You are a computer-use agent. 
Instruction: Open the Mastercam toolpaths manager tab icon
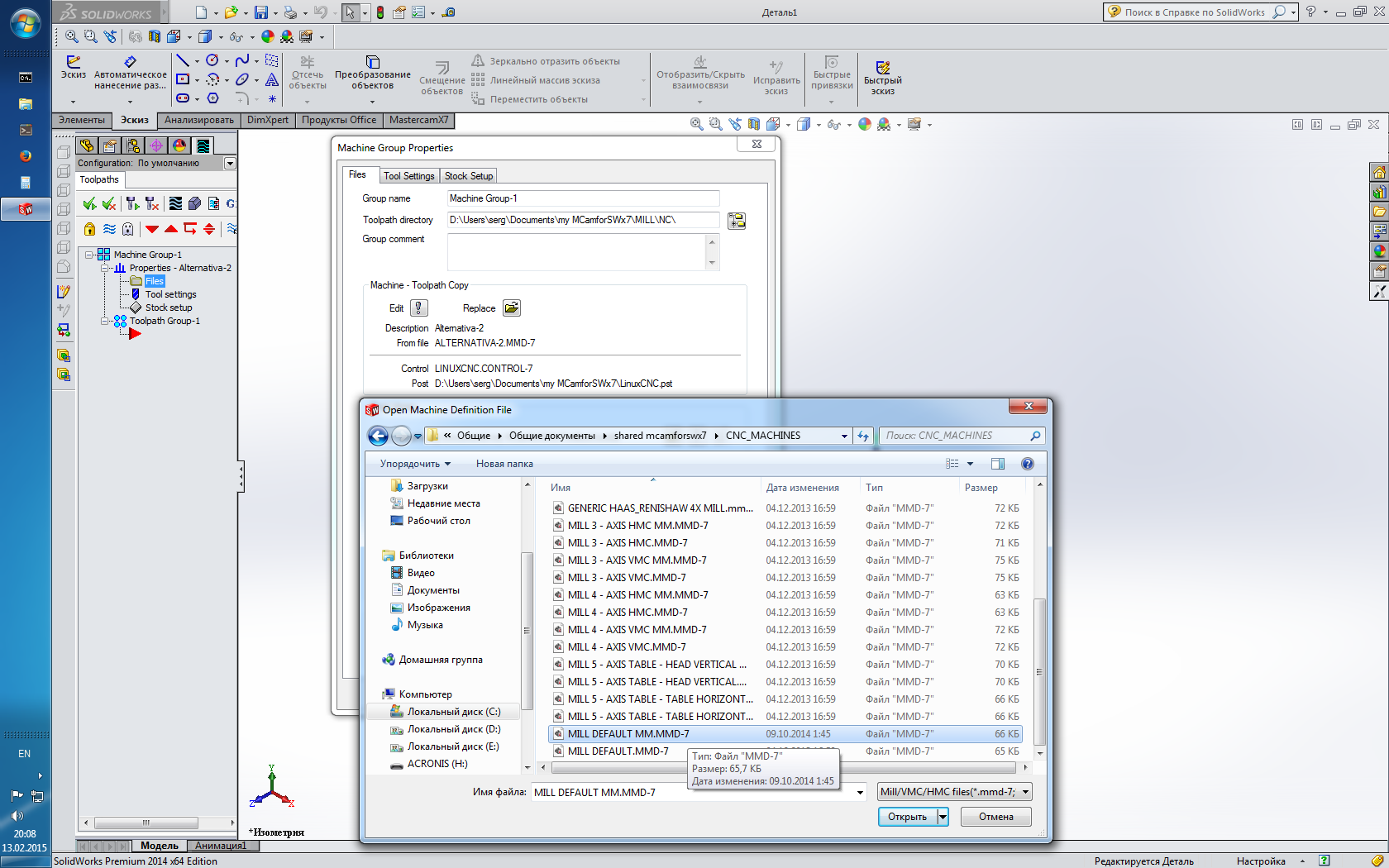203,145
